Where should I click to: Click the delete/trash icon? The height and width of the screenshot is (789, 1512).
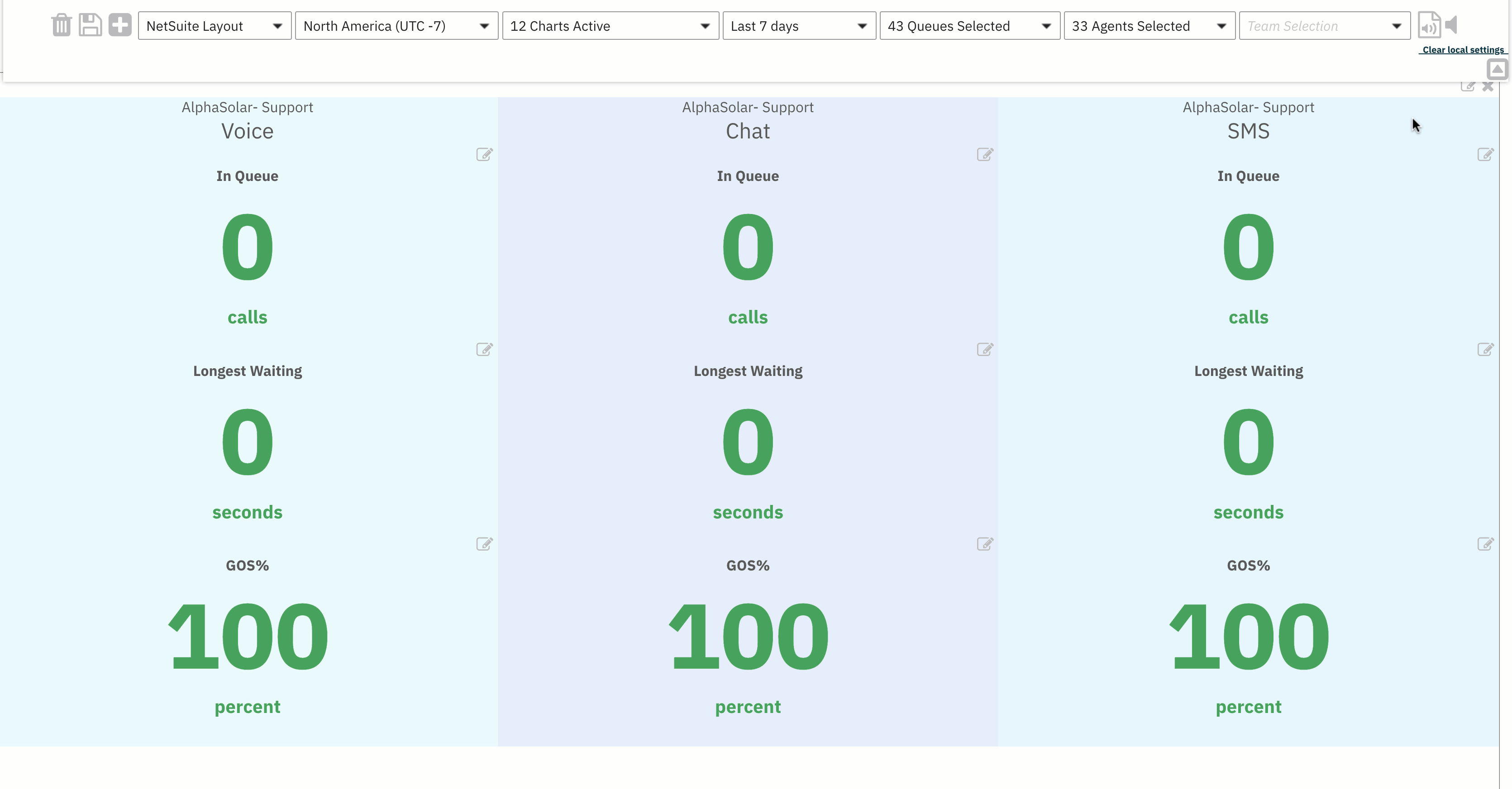tap(61, 25)
